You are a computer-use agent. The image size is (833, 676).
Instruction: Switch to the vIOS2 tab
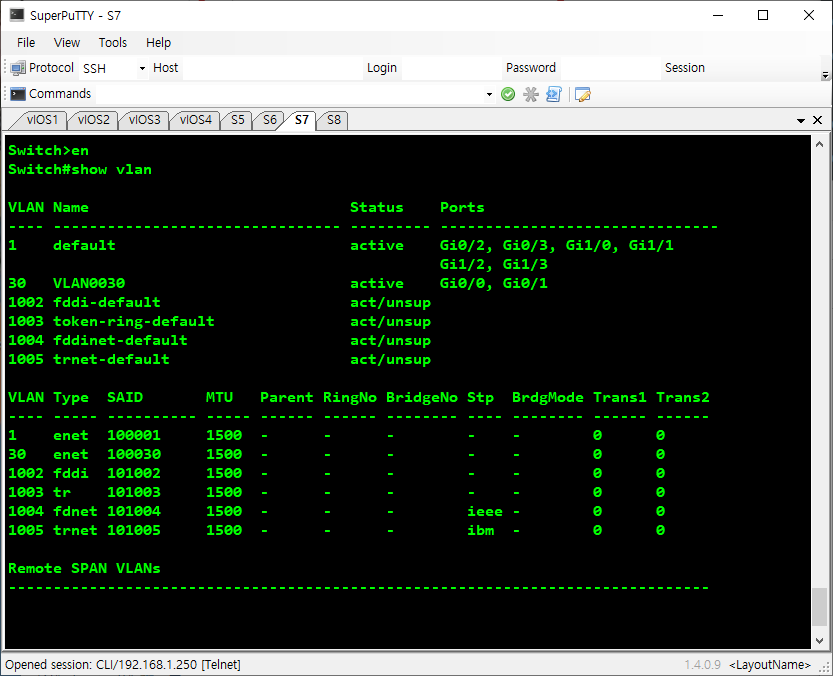click(93, 120)
